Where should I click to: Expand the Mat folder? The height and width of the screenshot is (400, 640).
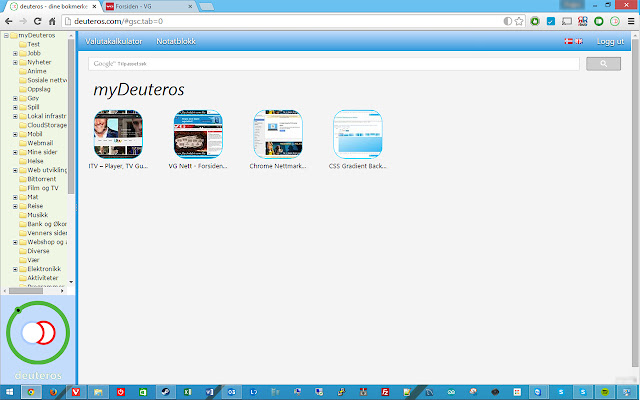[x=15, y=197]
